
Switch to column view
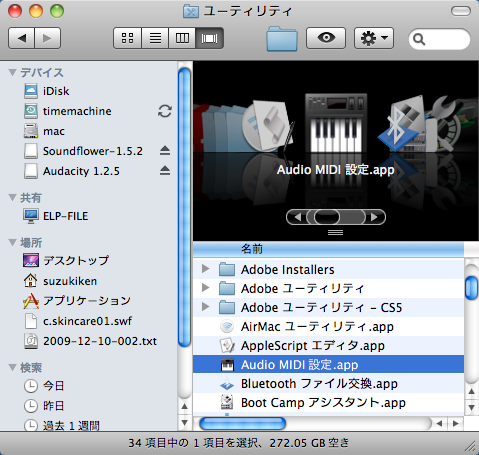(x=182, y=38)
